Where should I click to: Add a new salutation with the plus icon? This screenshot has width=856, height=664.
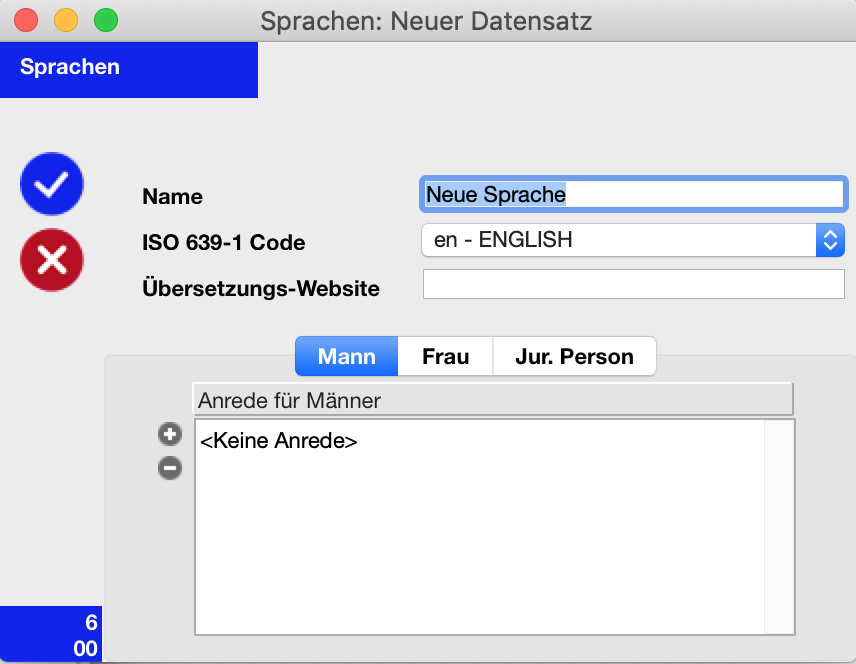pyautogui.click(x=170, y=434)
